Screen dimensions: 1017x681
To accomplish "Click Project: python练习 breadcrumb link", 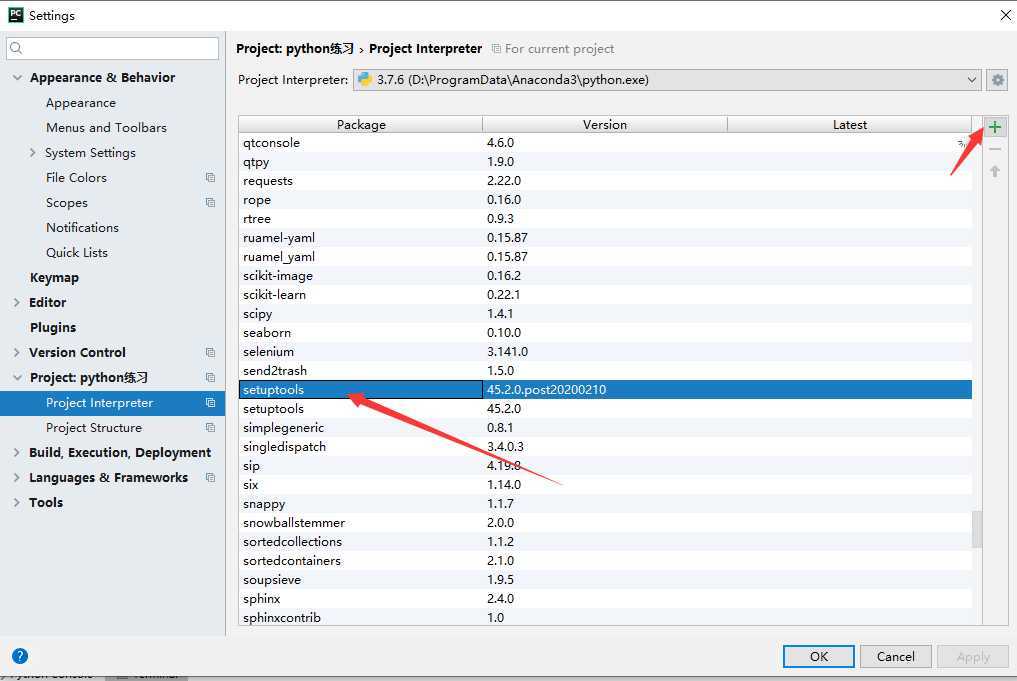I will coord(295,49).
